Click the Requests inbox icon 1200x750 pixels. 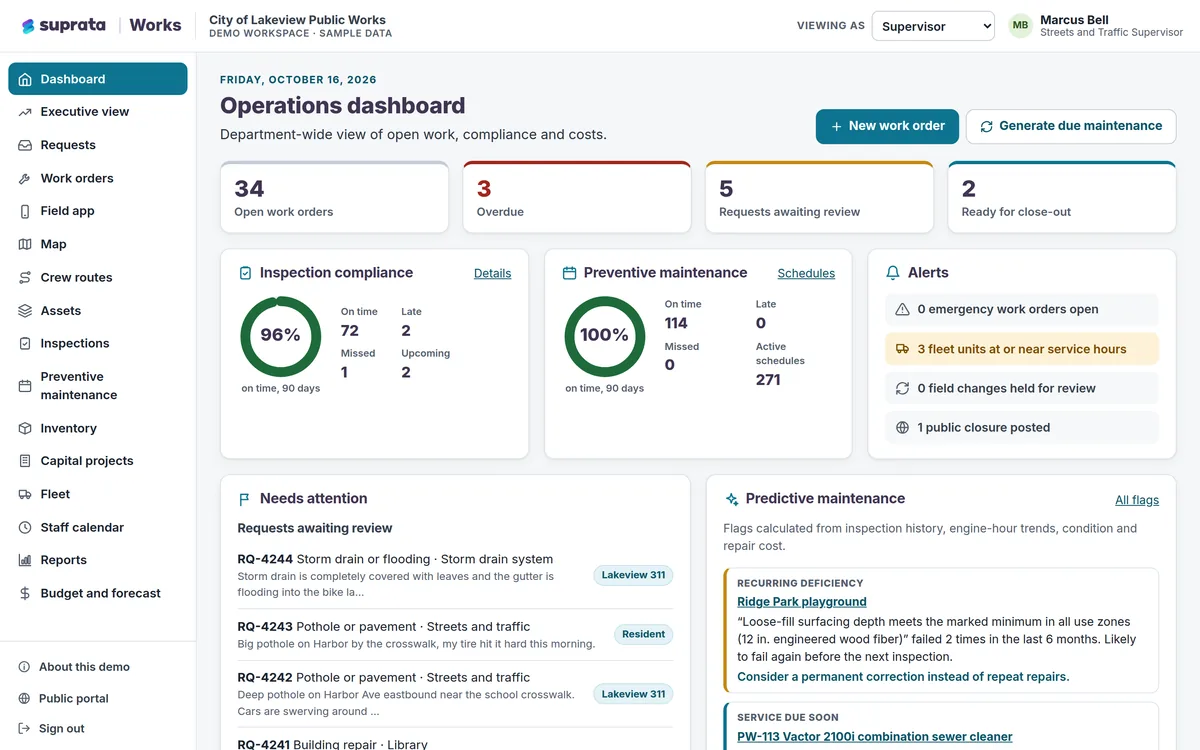coord(25,145)
